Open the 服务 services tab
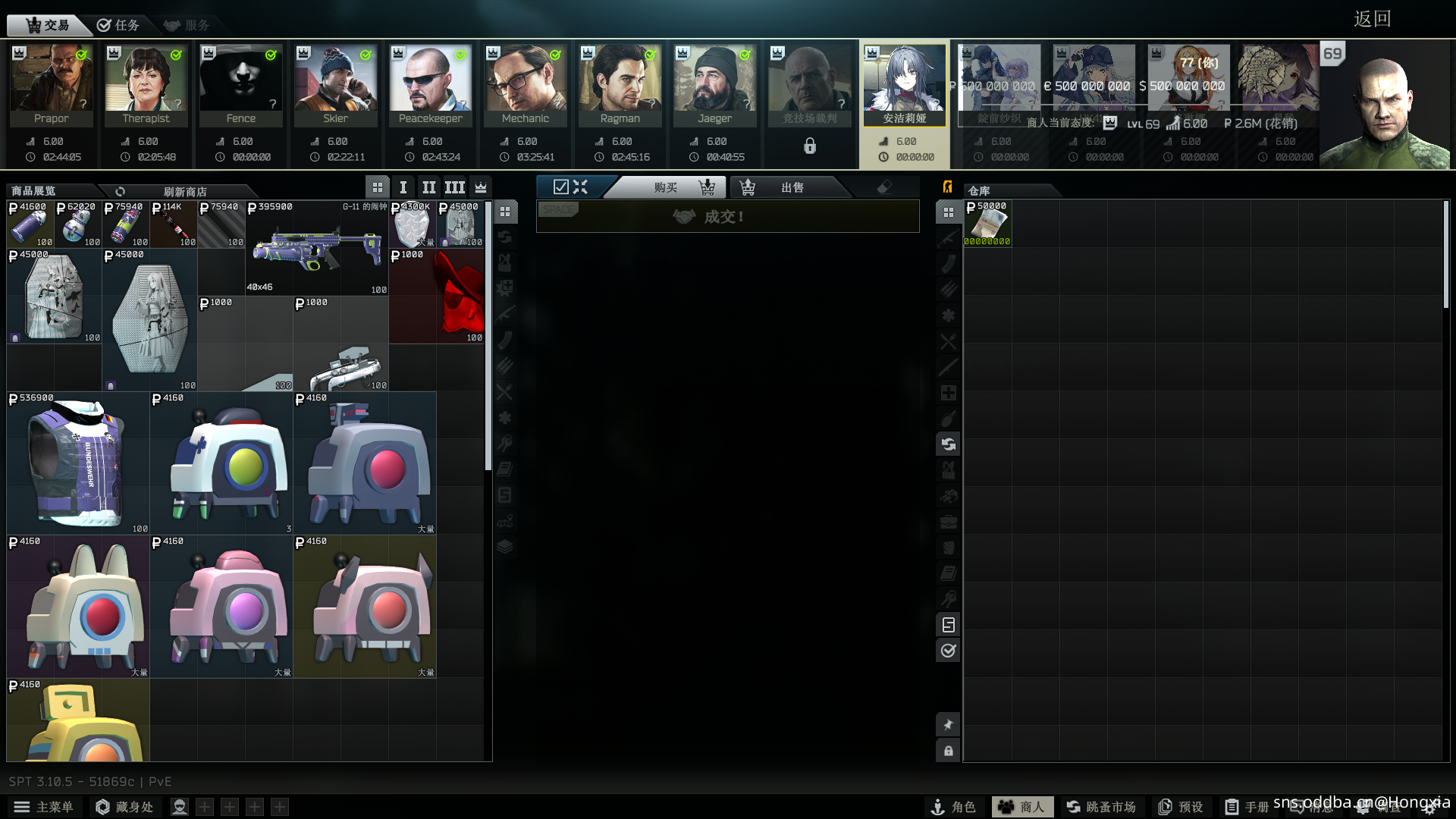Viewport: 1456px width, 819px height. [x=187, y=25]
